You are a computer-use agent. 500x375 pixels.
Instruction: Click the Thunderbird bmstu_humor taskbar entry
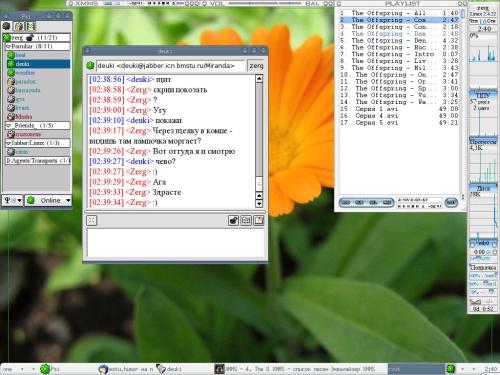[126, 369]
